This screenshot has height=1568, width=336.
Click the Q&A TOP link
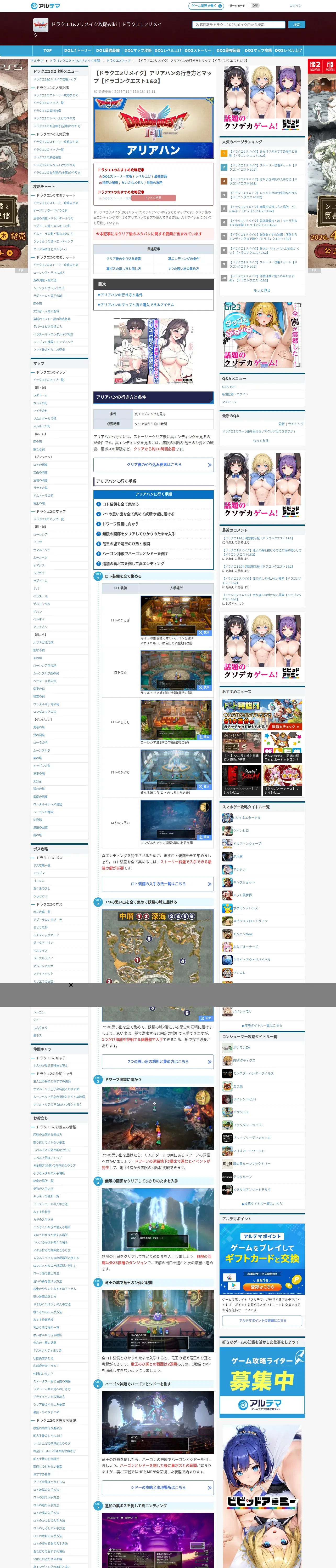(x=229, y=387)
